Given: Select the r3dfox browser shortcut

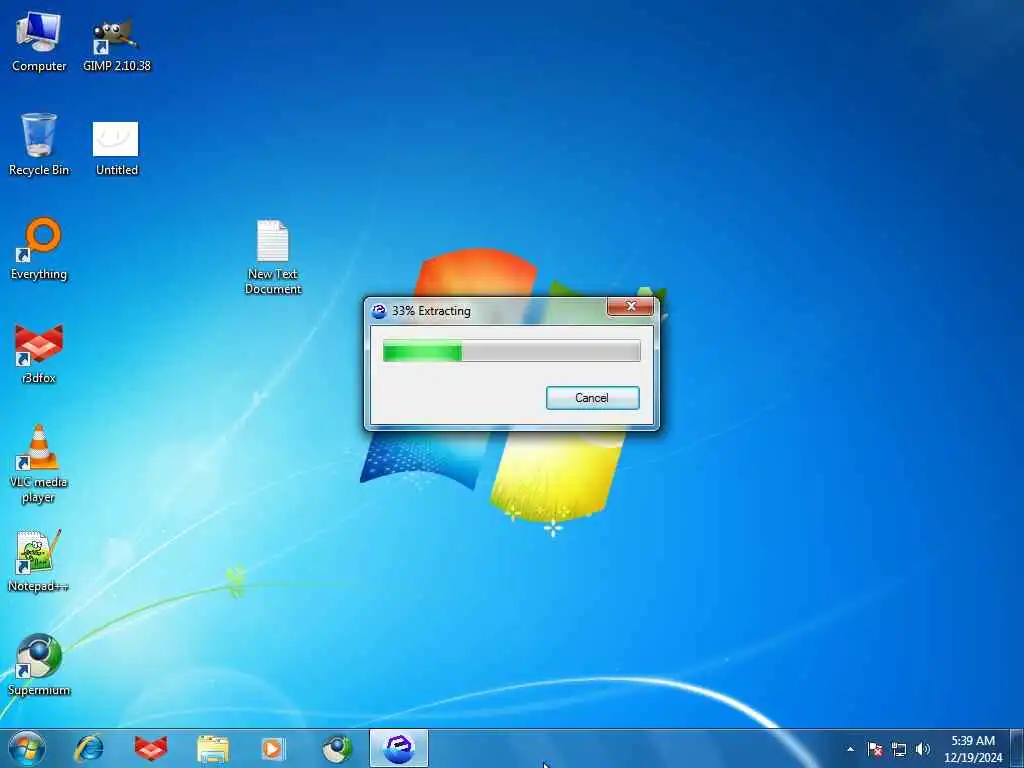Looking at the screenshot, I should (39, 353).
